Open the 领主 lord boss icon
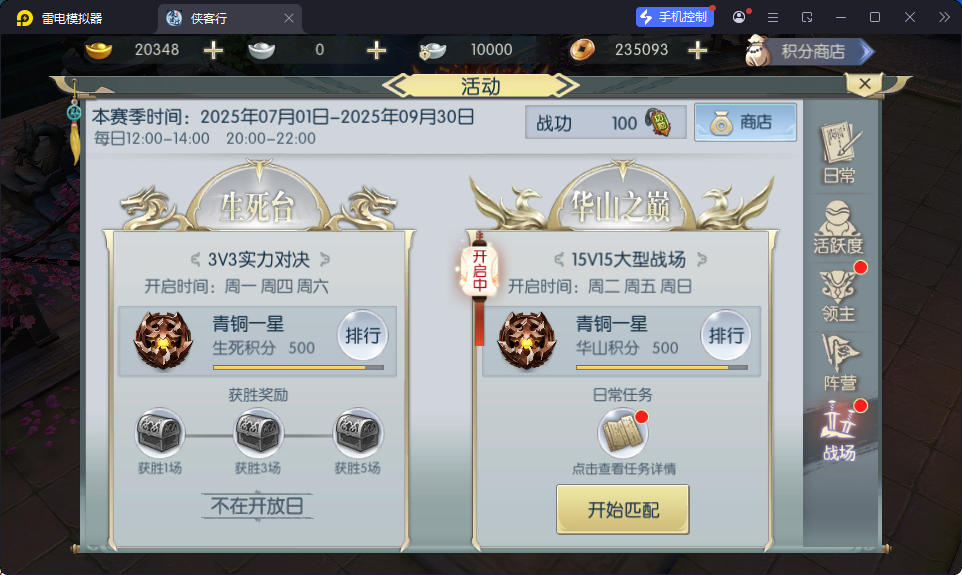This screenshot has width=962, height=575. pos(839,296)
